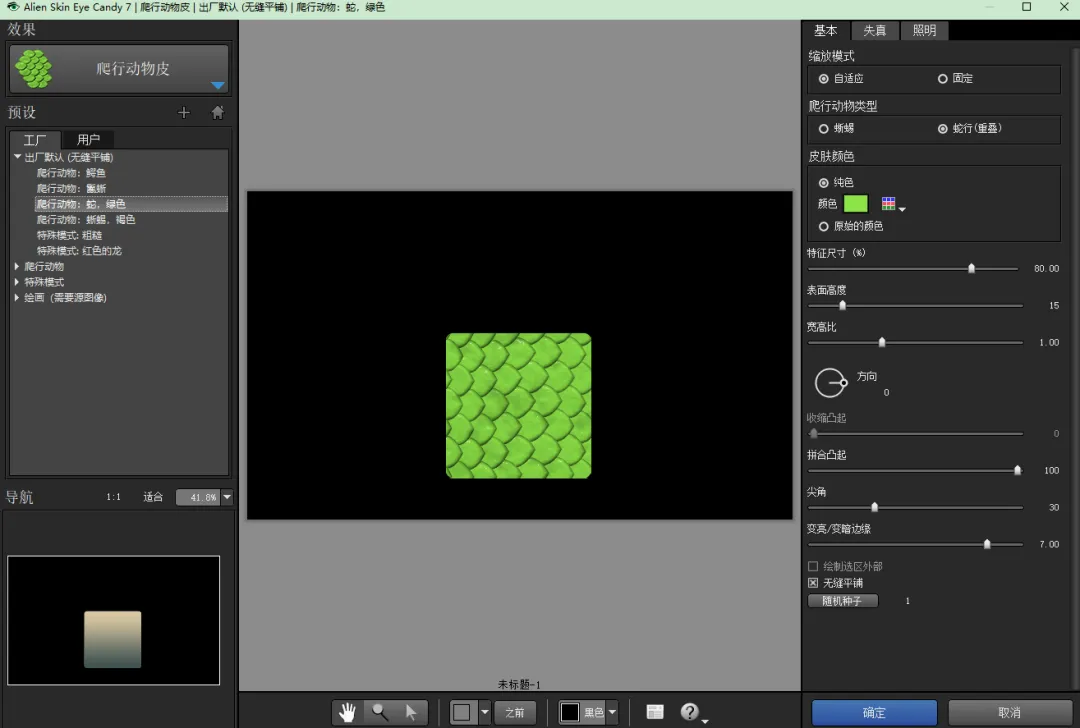The height and width of the screenshot is (728, 1080).
Task: Open the preview split view dropdown arrow
Action: [485, 712]
